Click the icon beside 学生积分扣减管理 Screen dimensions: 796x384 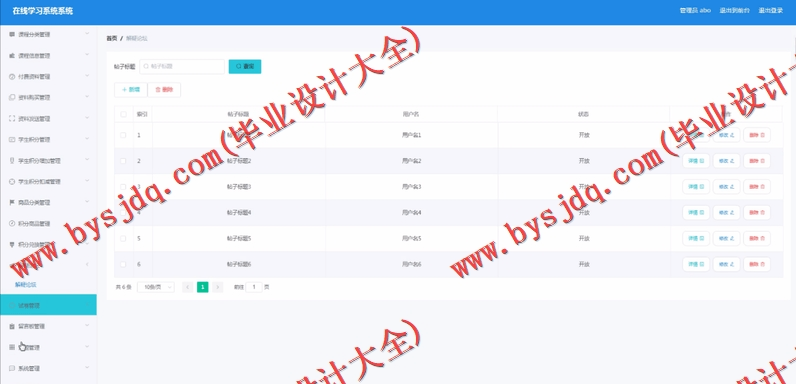[12, 181]
